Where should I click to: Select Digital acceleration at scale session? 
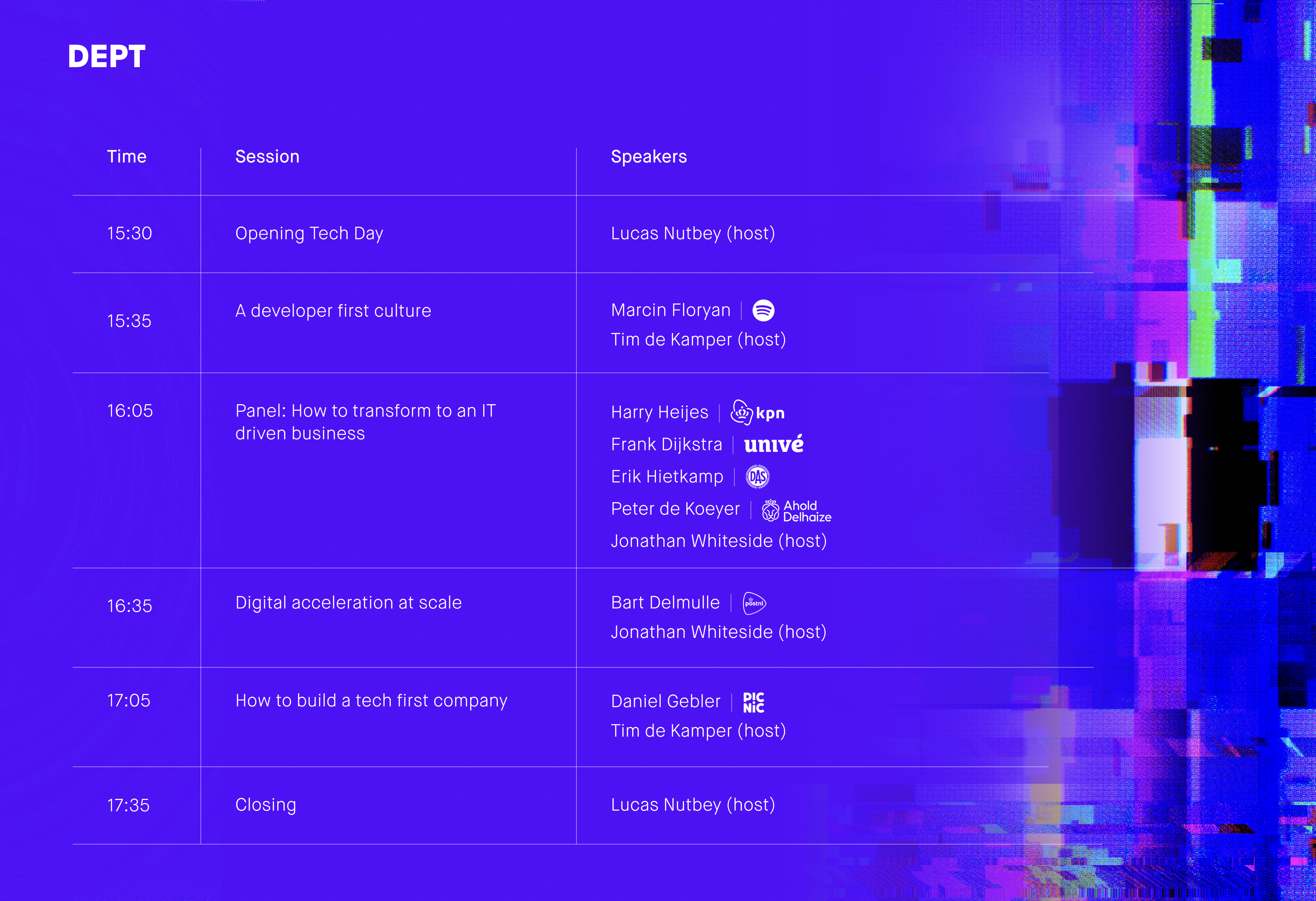tap(348, 603)
